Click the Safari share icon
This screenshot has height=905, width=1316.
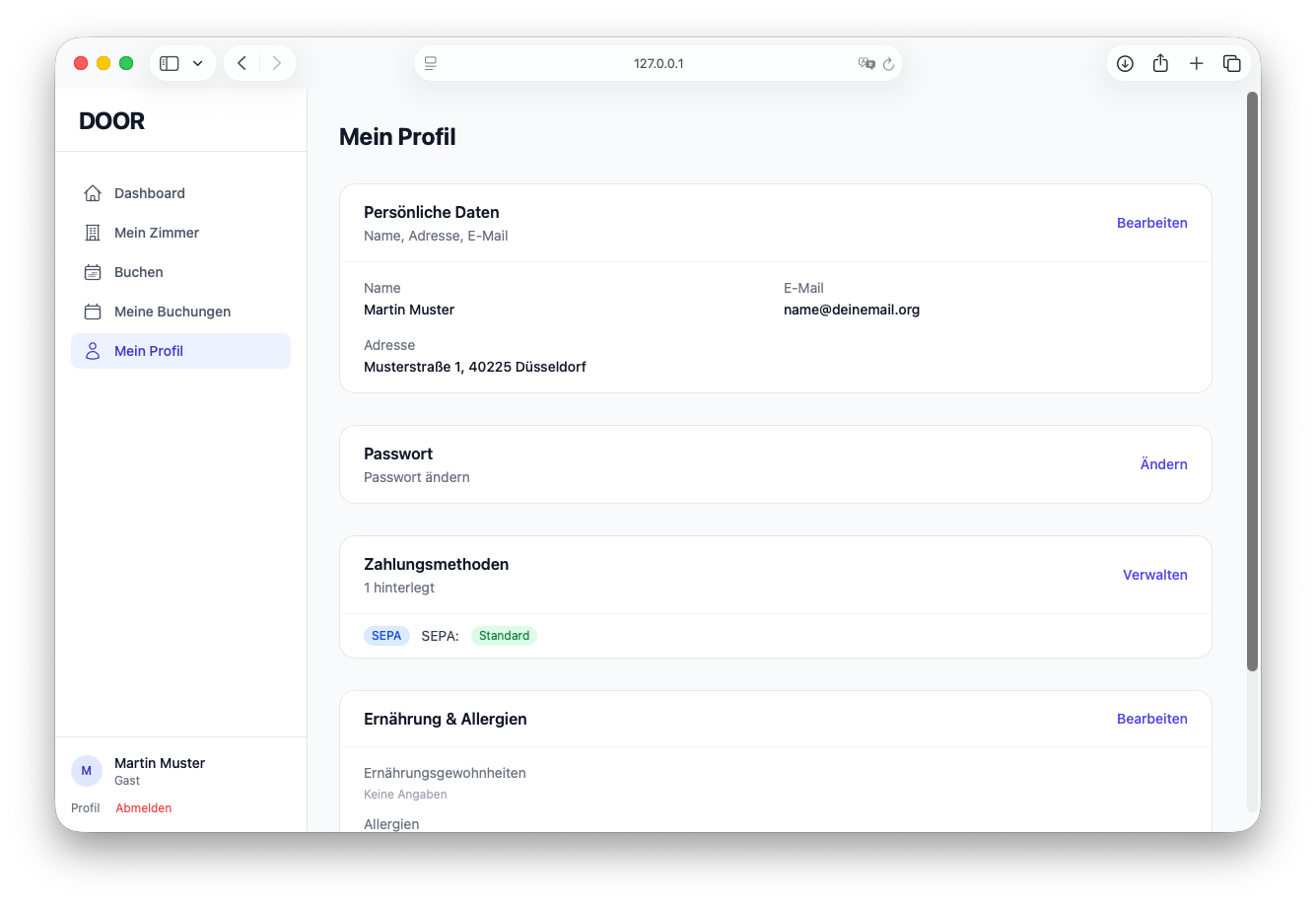pyautogui.click(x=1160, y=63)
